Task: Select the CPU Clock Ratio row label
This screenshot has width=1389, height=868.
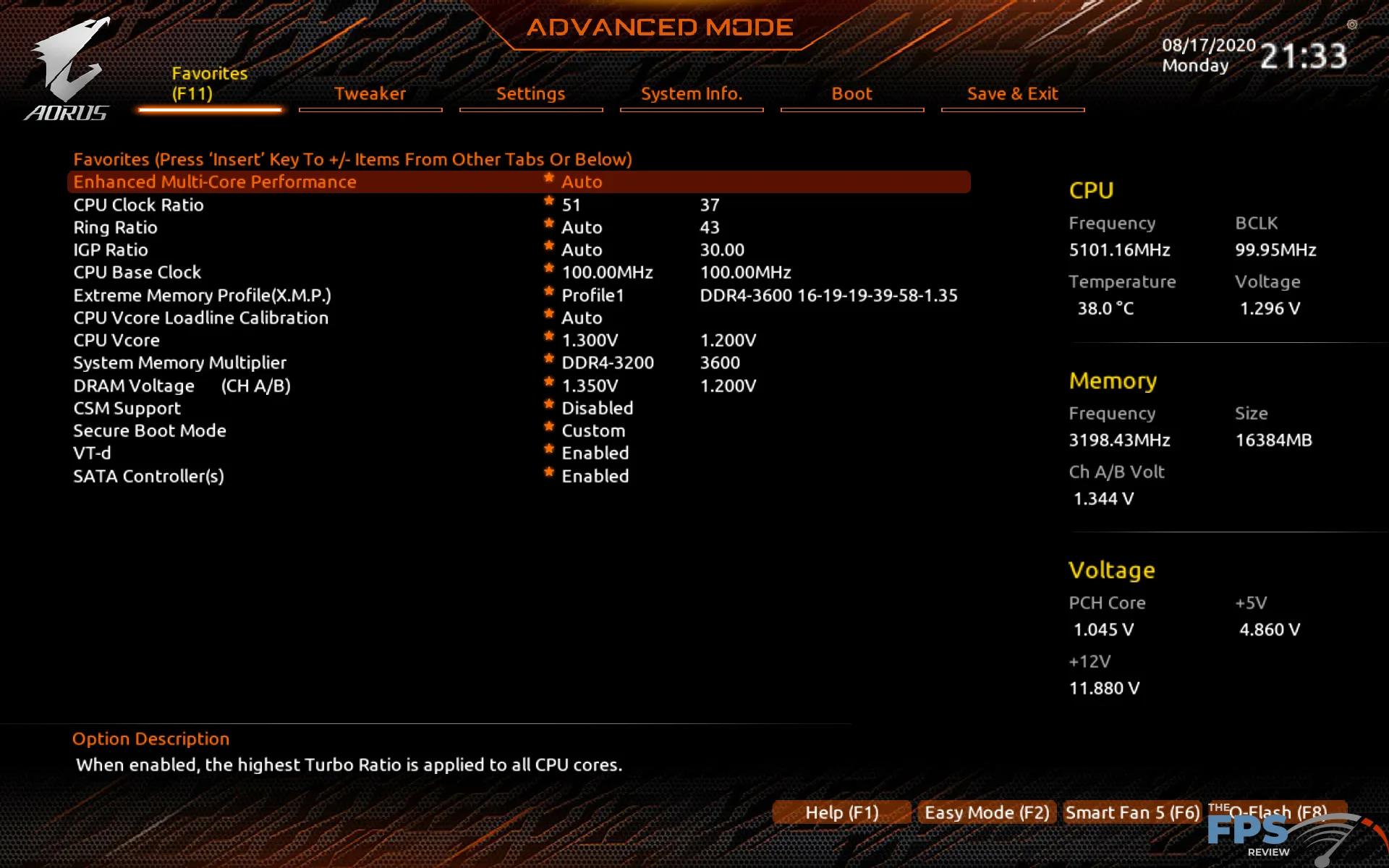Action: [138, 205]
